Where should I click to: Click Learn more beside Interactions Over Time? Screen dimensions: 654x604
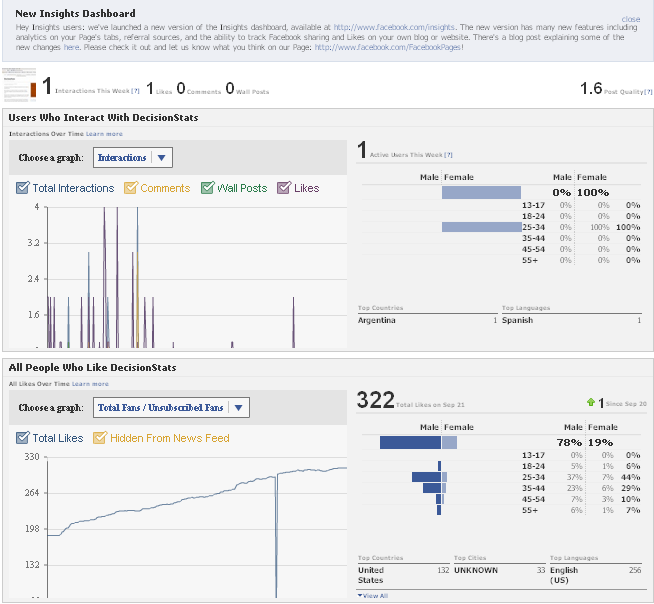(x=104, y=133)
